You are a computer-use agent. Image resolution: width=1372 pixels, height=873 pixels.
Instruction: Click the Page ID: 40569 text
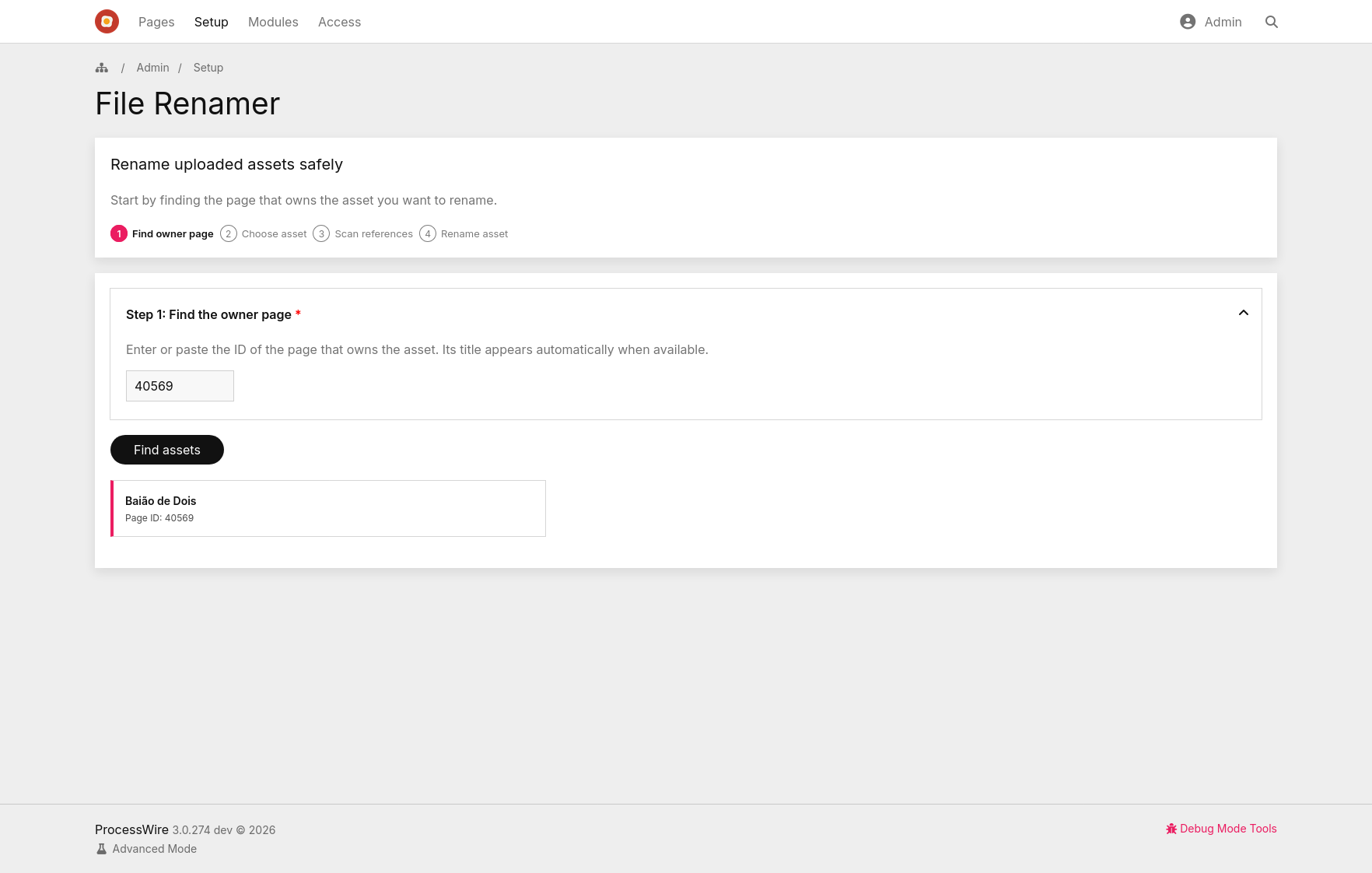pyautogui.click(x=159, y=518)
